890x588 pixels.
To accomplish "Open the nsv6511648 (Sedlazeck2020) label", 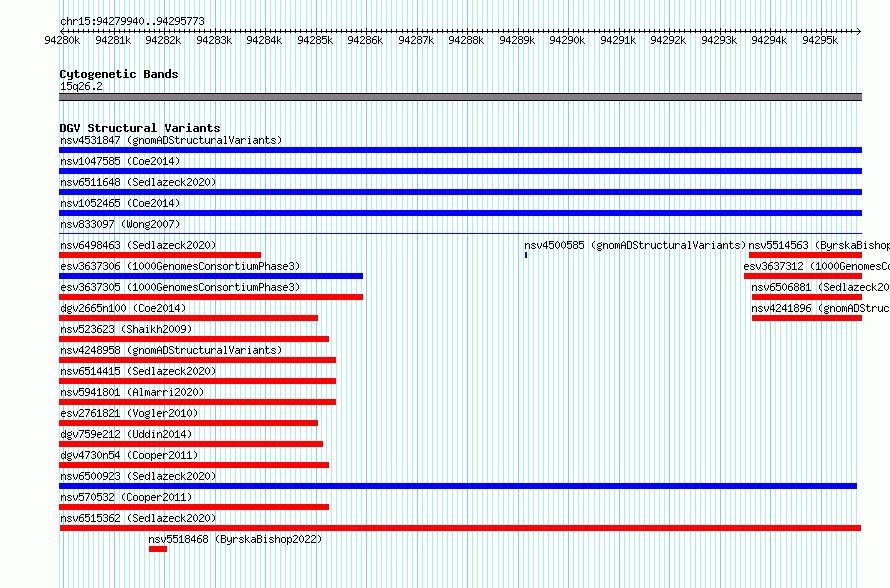I will click(x=138, y=182).
